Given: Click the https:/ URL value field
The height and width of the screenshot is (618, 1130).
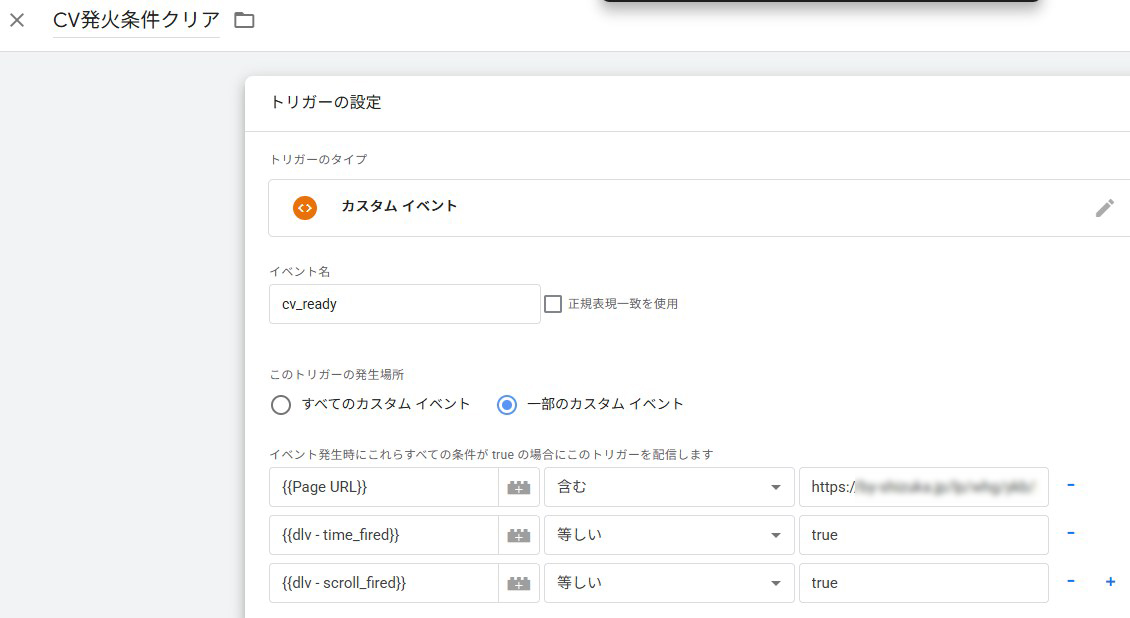Looking at the screenshot, I should (x=923, y=487).
